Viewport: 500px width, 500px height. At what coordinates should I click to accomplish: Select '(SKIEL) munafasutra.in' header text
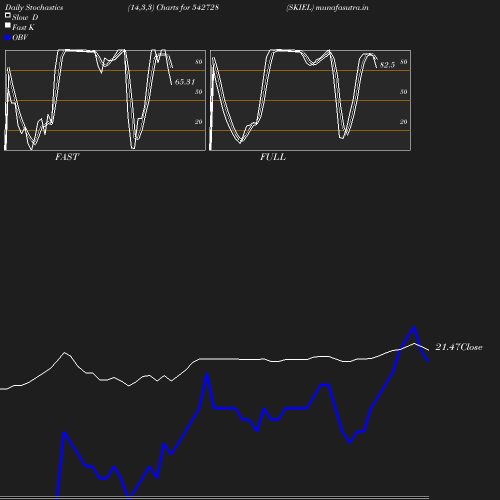(x=327, y=8)
